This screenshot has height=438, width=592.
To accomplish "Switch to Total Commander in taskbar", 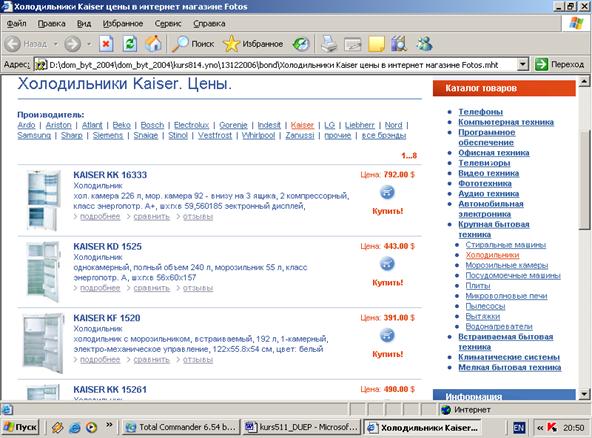I will click(181, 427).
